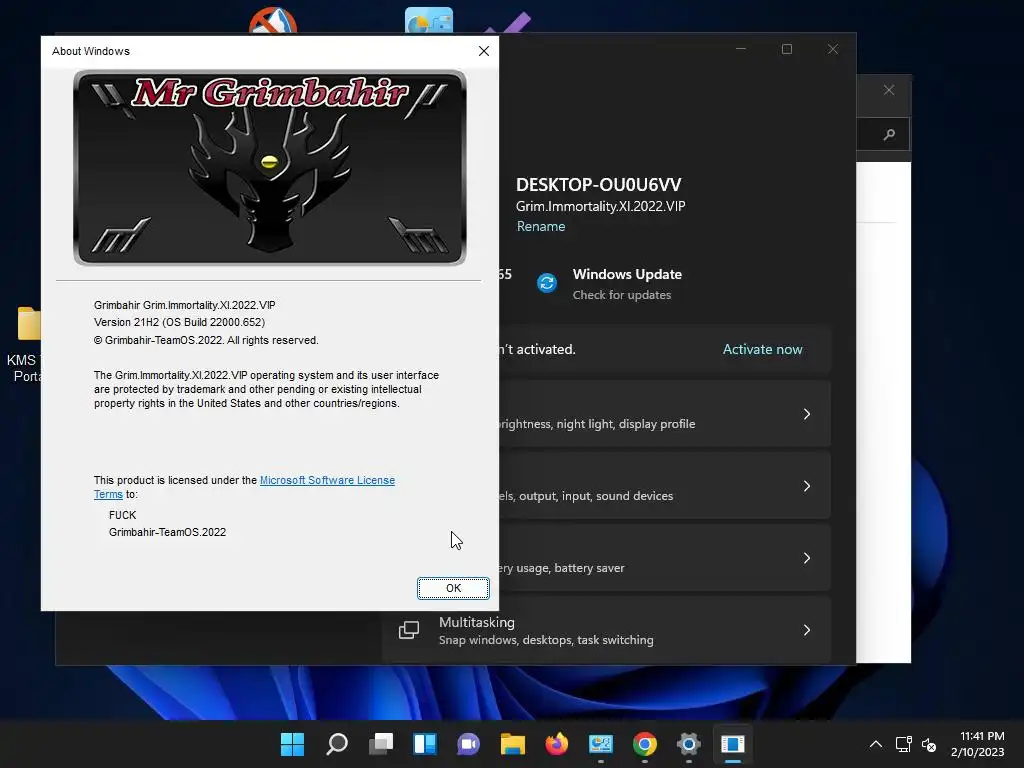The image size is (1024, 768).
Task: Expand the sound devices settings row
Action: coord(665,486)
